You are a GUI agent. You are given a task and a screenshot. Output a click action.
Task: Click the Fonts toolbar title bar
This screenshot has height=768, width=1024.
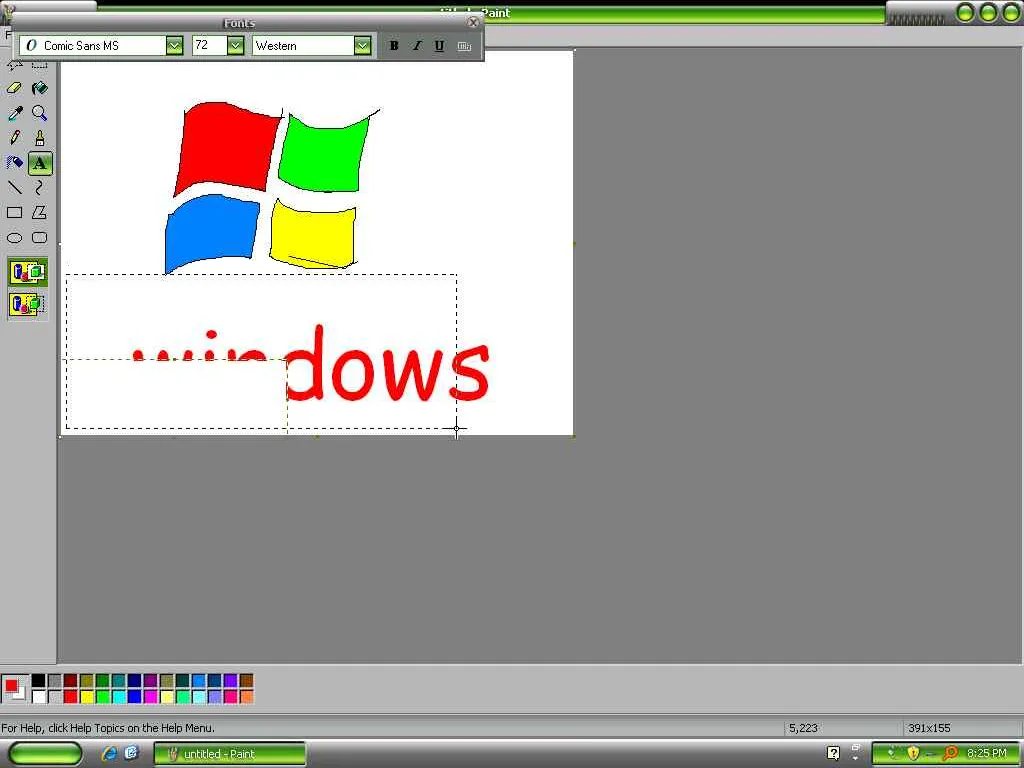pyautogui.click(x=240, y=23)
